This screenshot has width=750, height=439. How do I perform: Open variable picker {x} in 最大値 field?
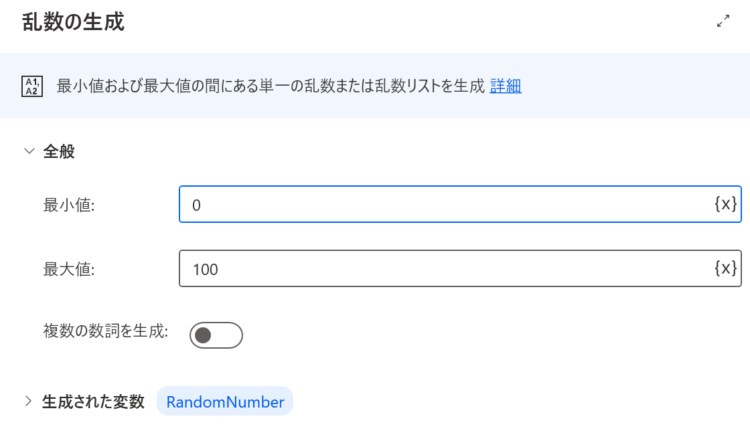pos(725,268)
